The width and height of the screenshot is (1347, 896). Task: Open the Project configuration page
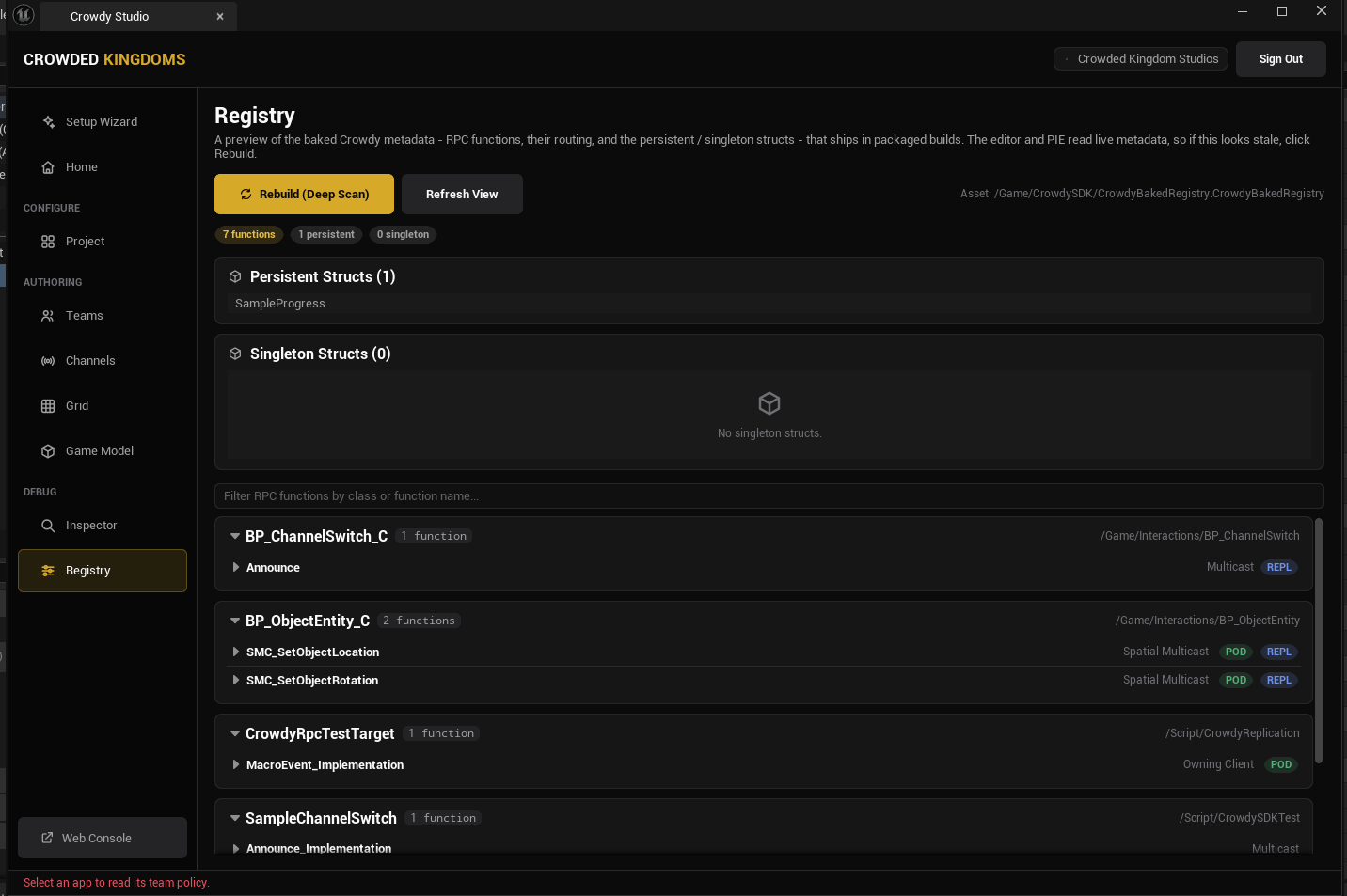[x=103, y=242]
